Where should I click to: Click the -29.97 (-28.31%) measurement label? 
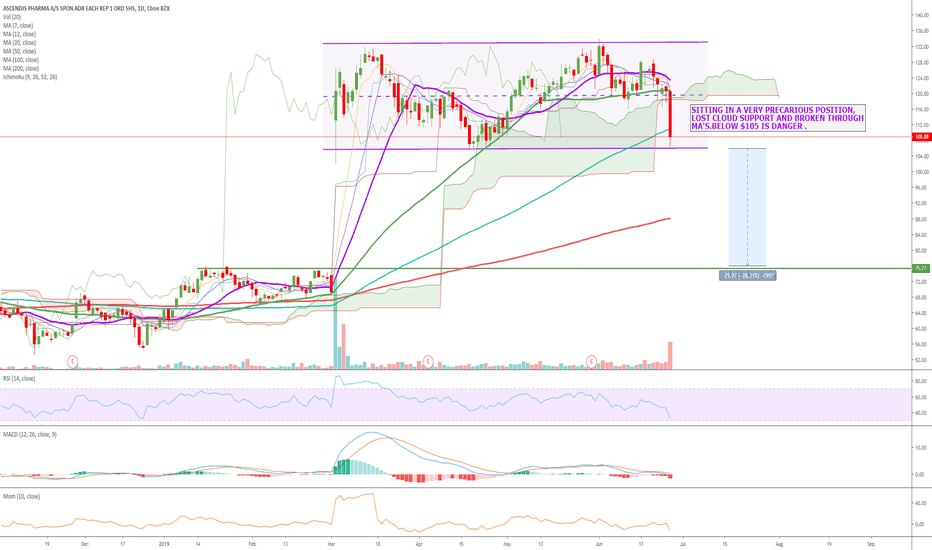coord(747,275)
